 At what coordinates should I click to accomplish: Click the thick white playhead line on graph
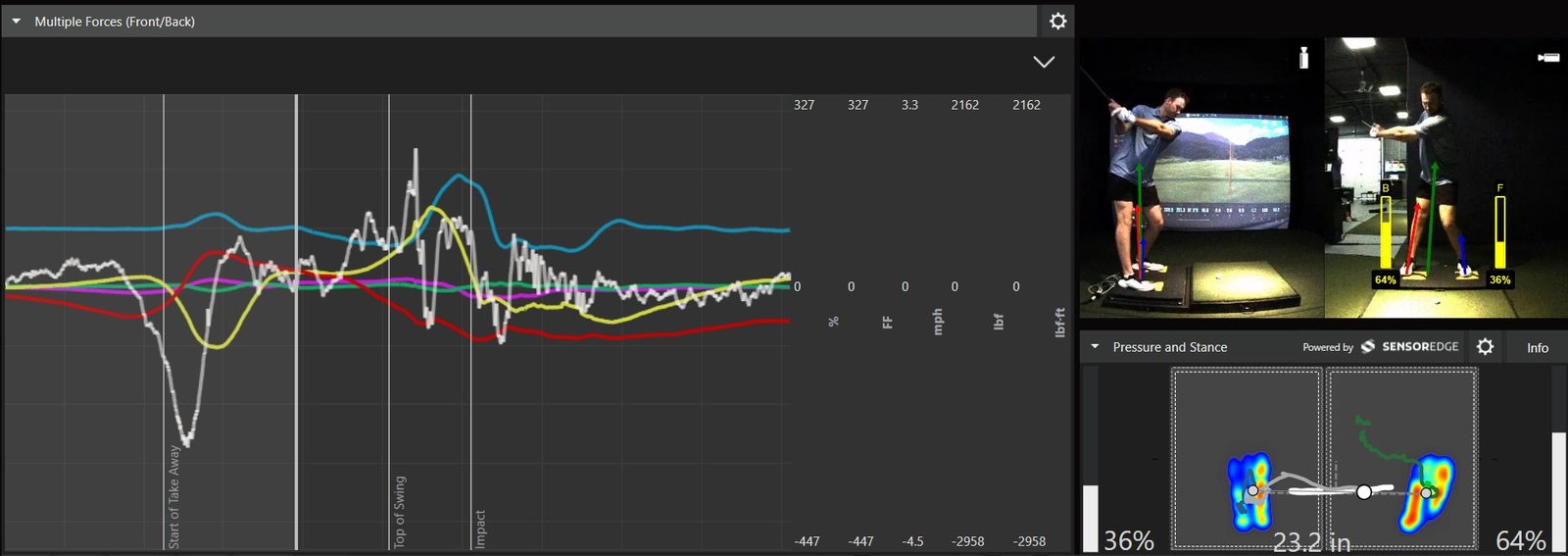tap(296, 322)
